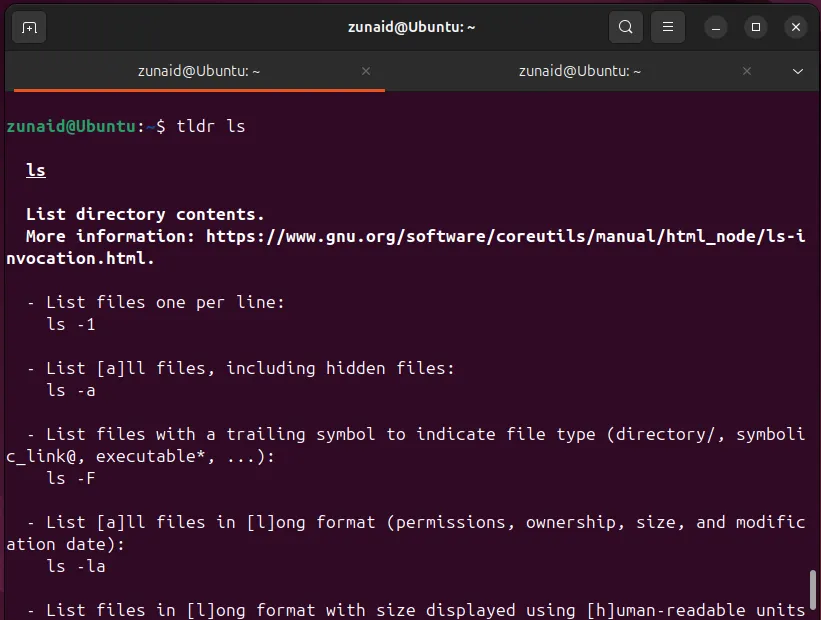
Task: Open the tab list dropdown chevron
Action: click(797, 71)
